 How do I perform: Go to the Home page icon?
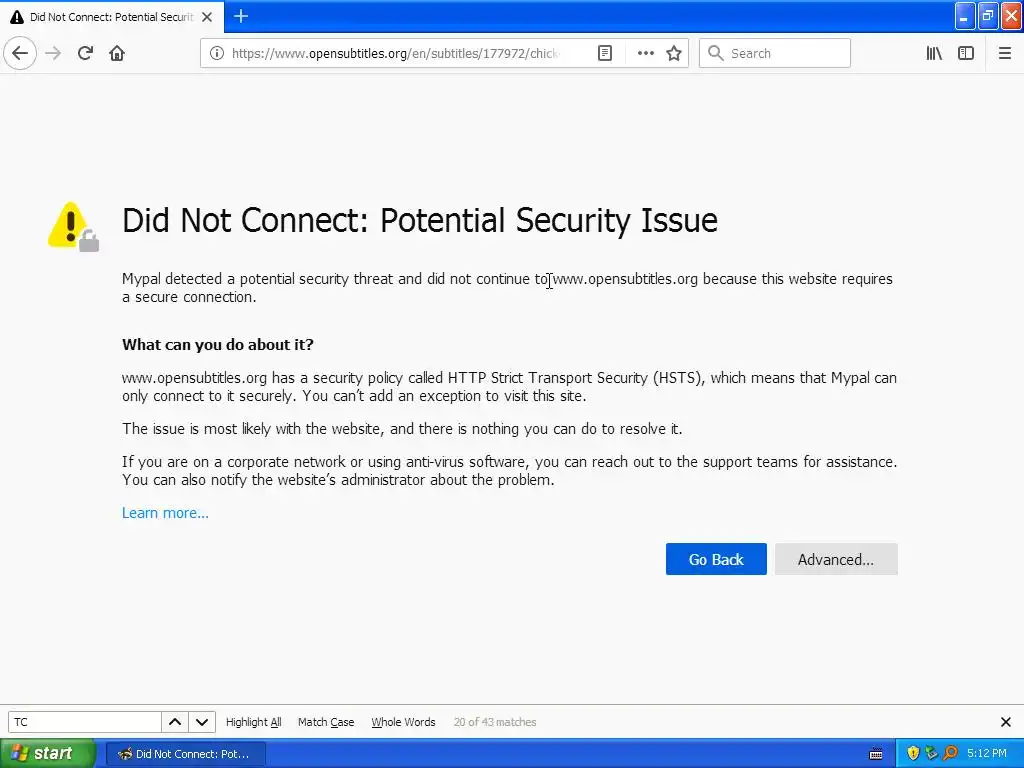click(117, 53)
